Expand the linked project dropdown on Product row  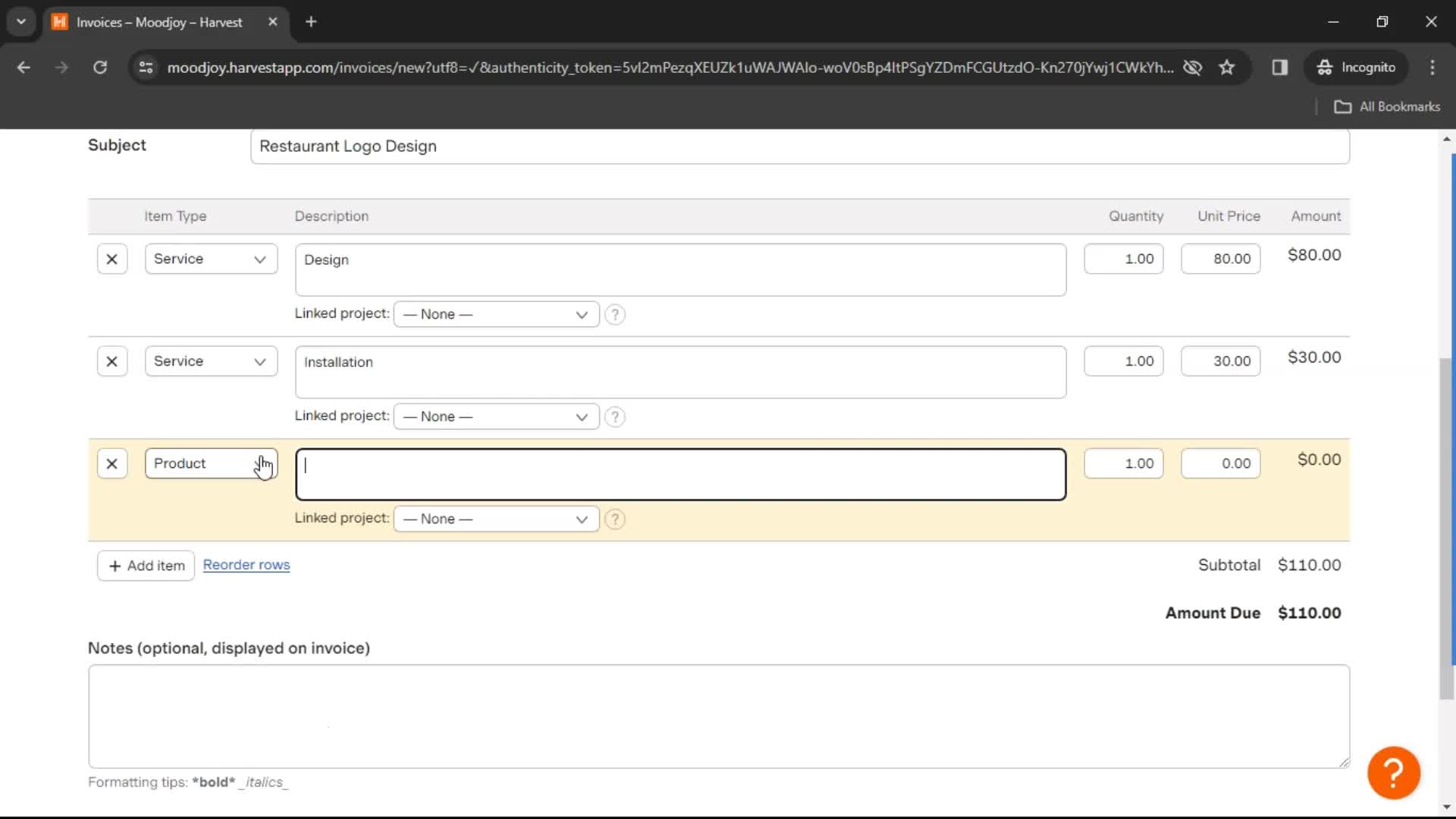[495, 518]
